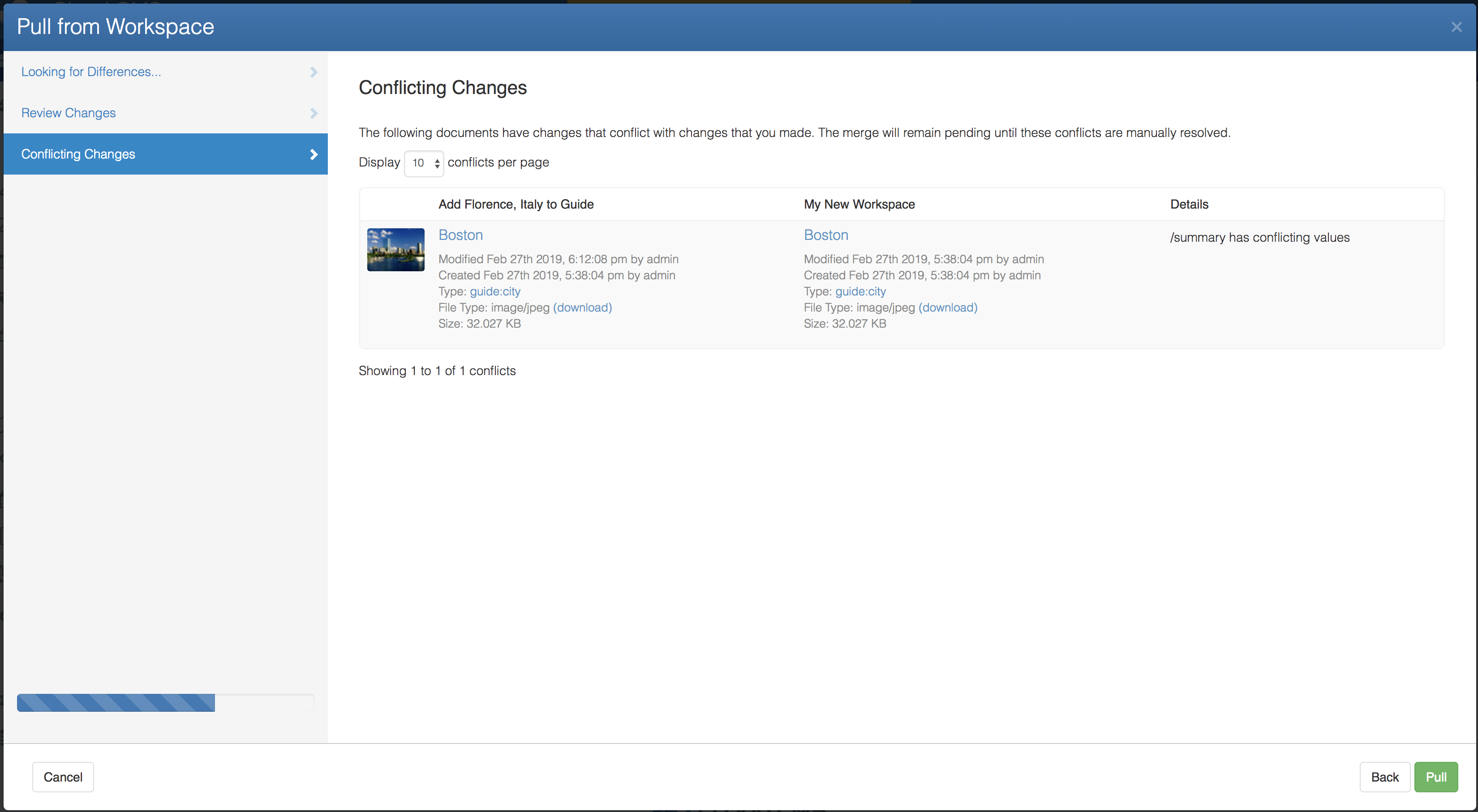Open Boston in Add Florence column
1478x812 pixels.
click(460, 235)
